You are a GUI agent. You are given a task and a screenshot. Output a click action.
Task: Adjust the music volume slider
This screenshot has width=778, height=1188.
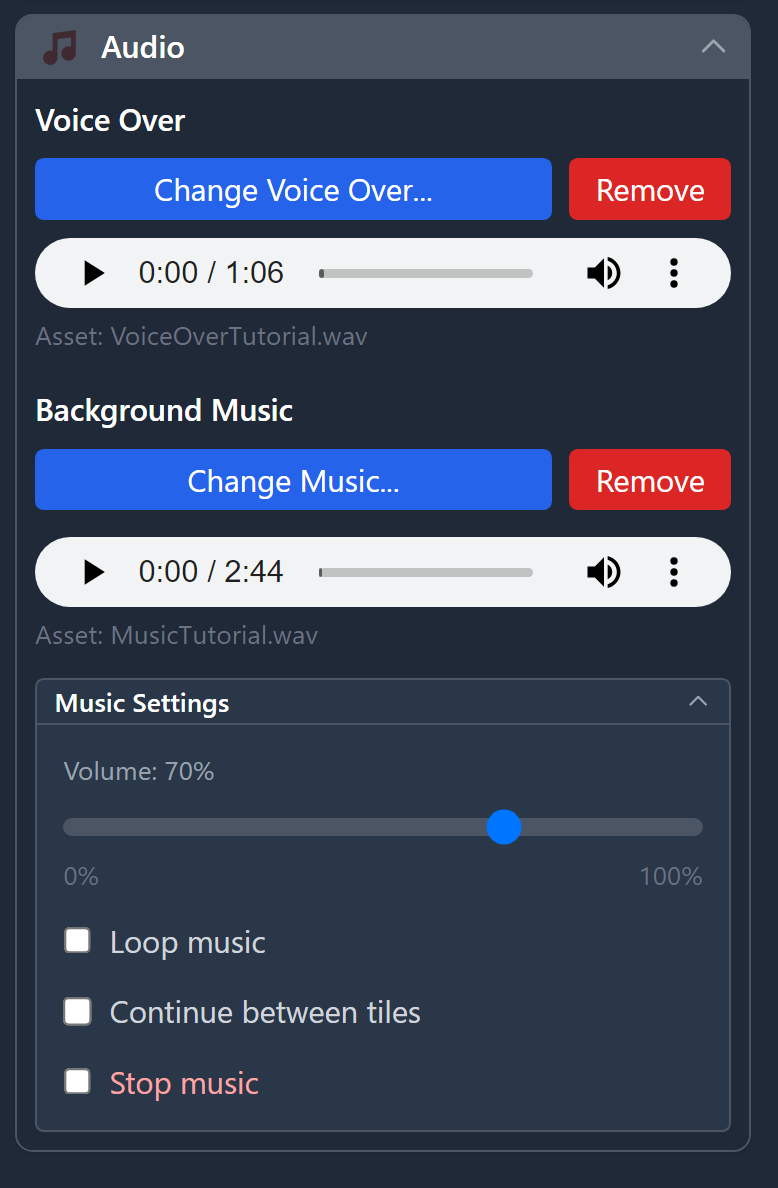pos(504,827)
